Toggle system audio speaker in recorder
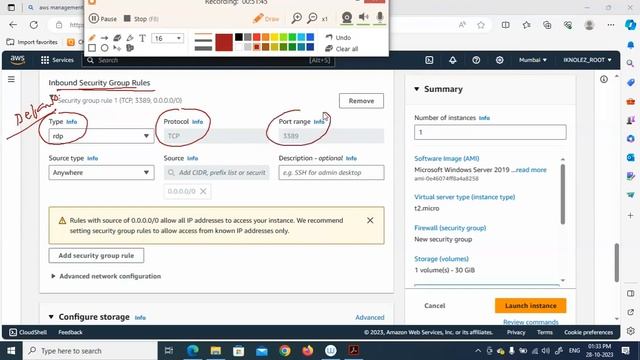 coord(363,17)
